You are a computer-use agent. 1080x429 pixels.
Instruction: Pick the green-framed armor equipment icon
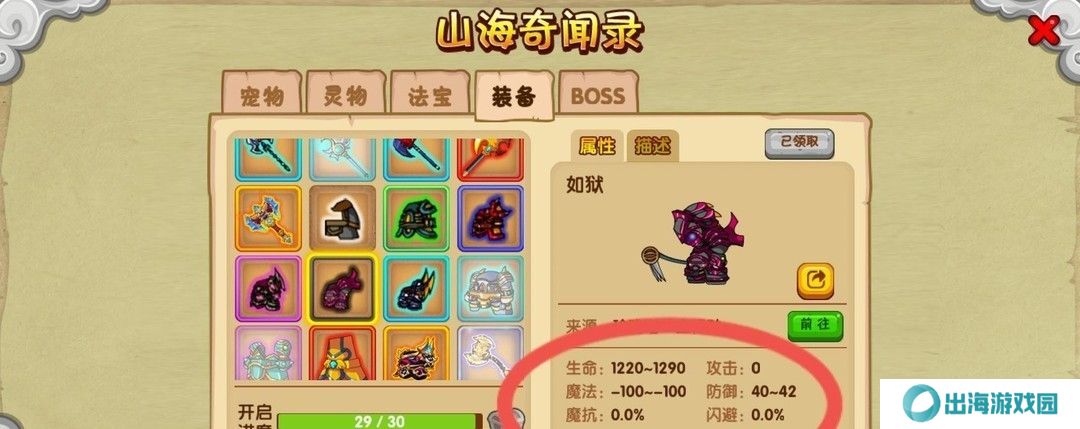click(416, 218)
